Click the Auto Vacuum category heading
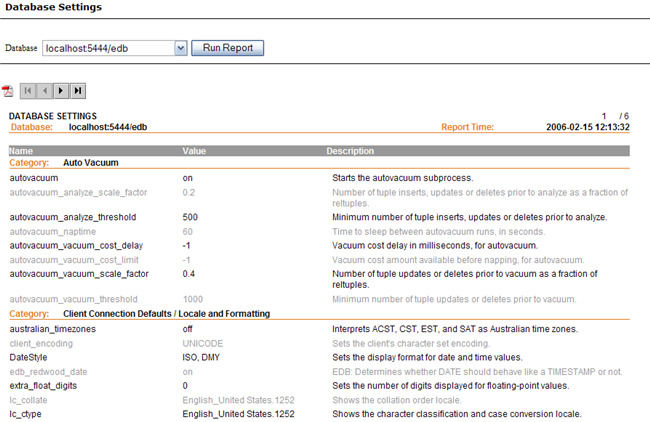Screen dimensions: 650x422 [x=91, y=162]
